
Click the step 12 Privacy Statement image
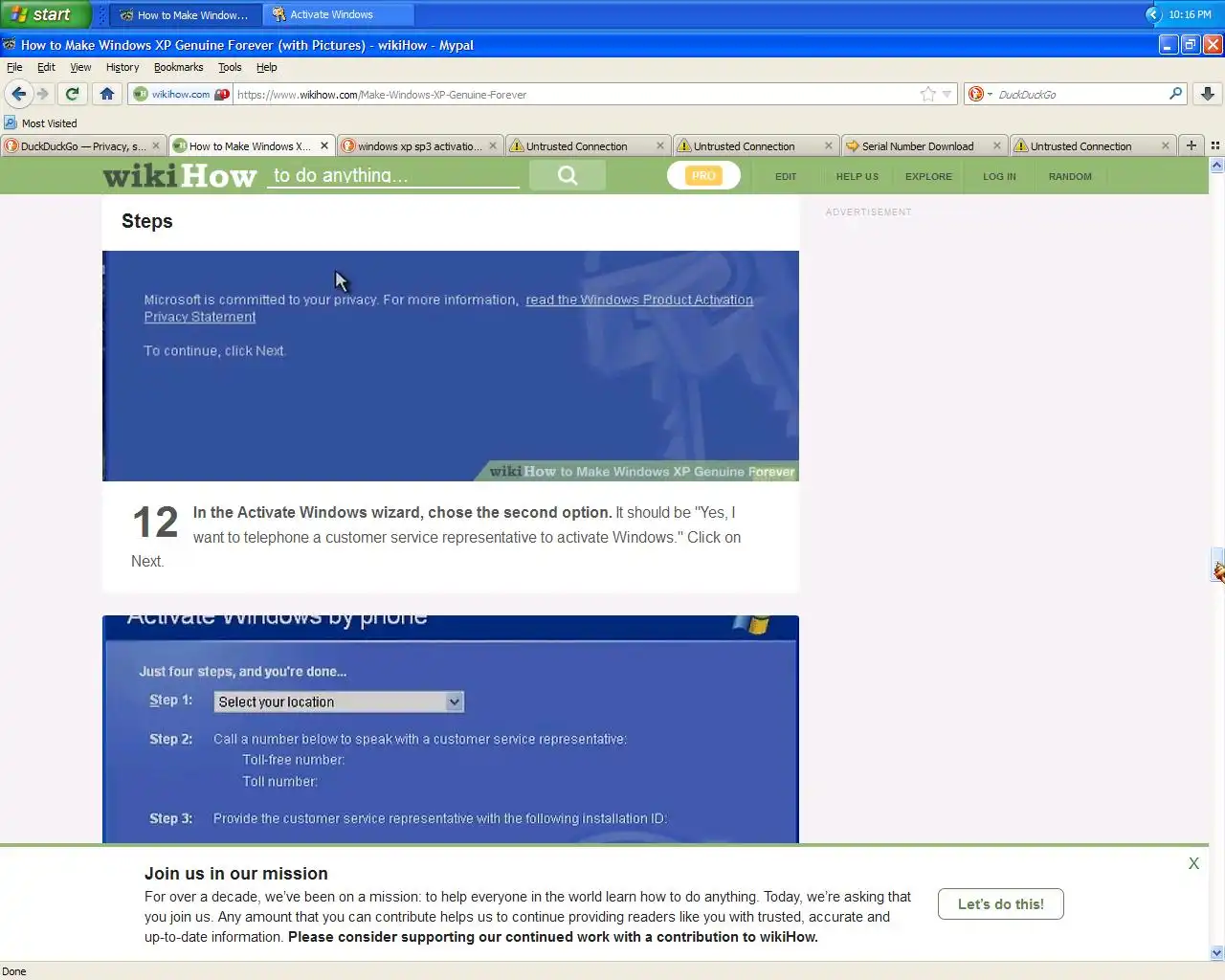pyautogui.click(x=451, y=366)
